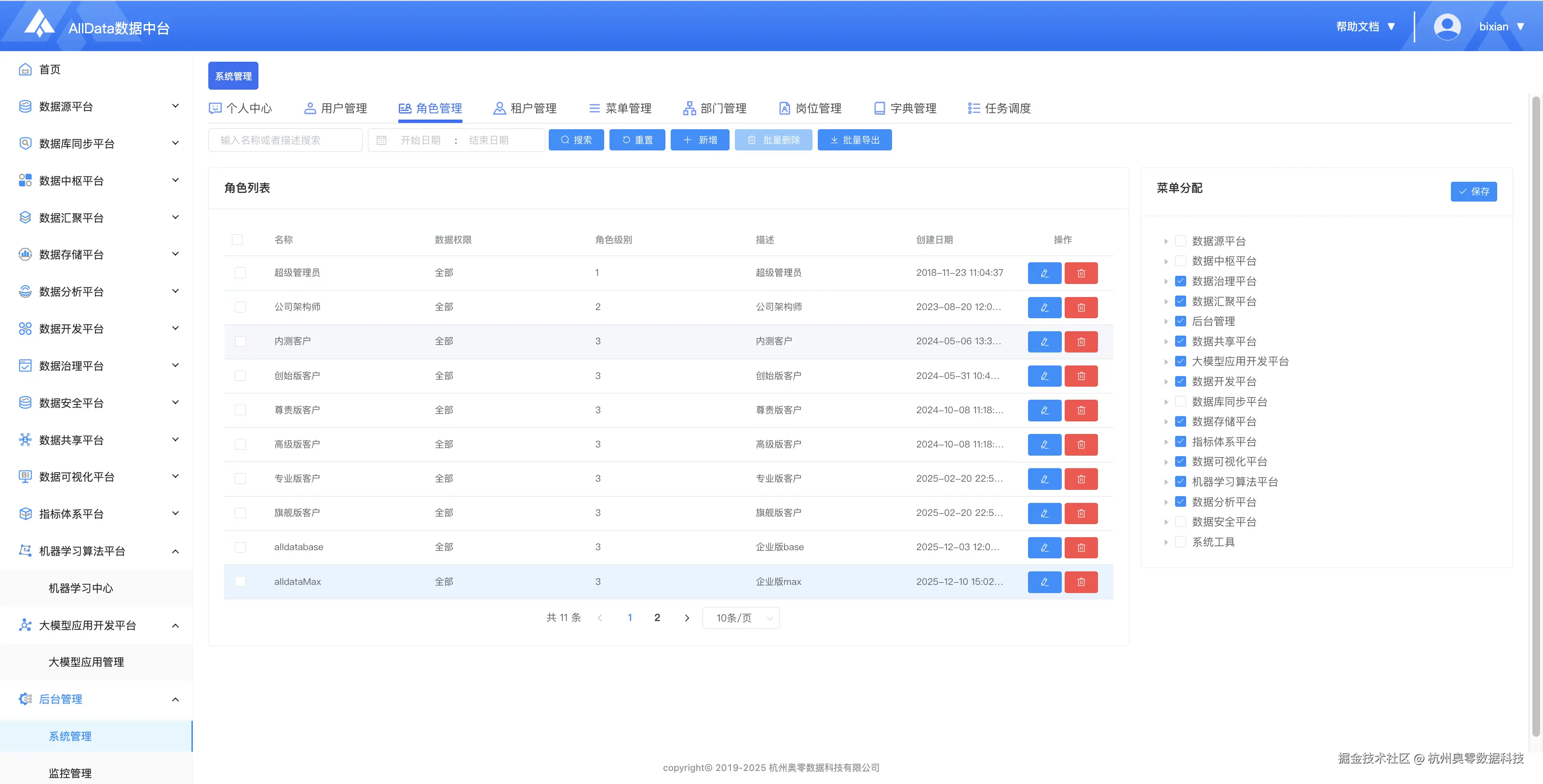Click the user avatar icon in header
Viewport: 1543px width, 784px height.
pos(1447,27)
